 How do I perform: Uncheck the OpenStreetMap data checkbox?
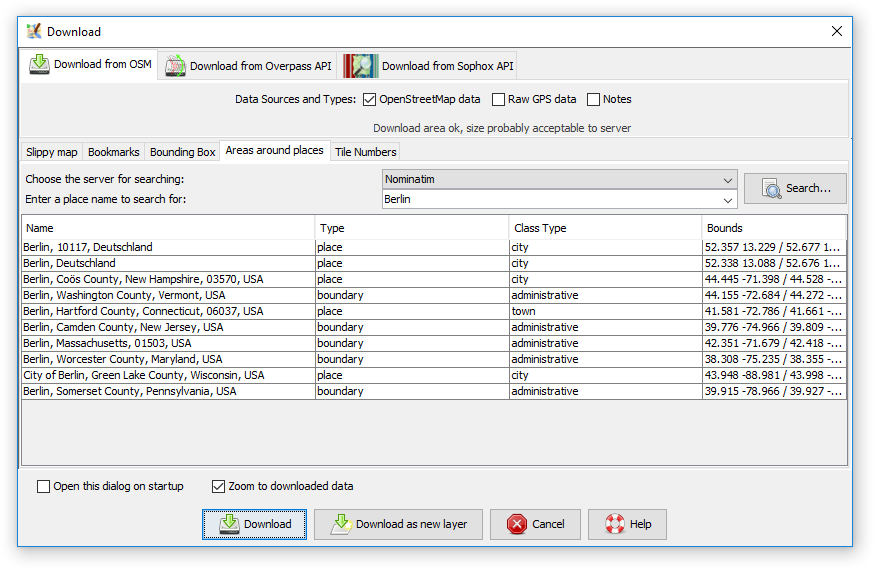pos(369,99)
